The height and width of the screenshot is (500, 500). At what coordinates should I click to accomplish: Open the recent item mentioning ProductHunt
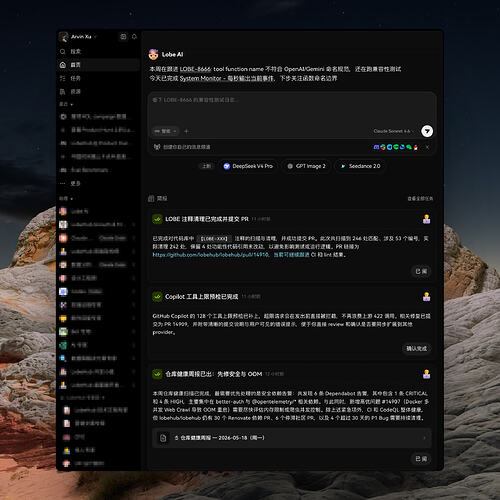(x=99, y=130)
